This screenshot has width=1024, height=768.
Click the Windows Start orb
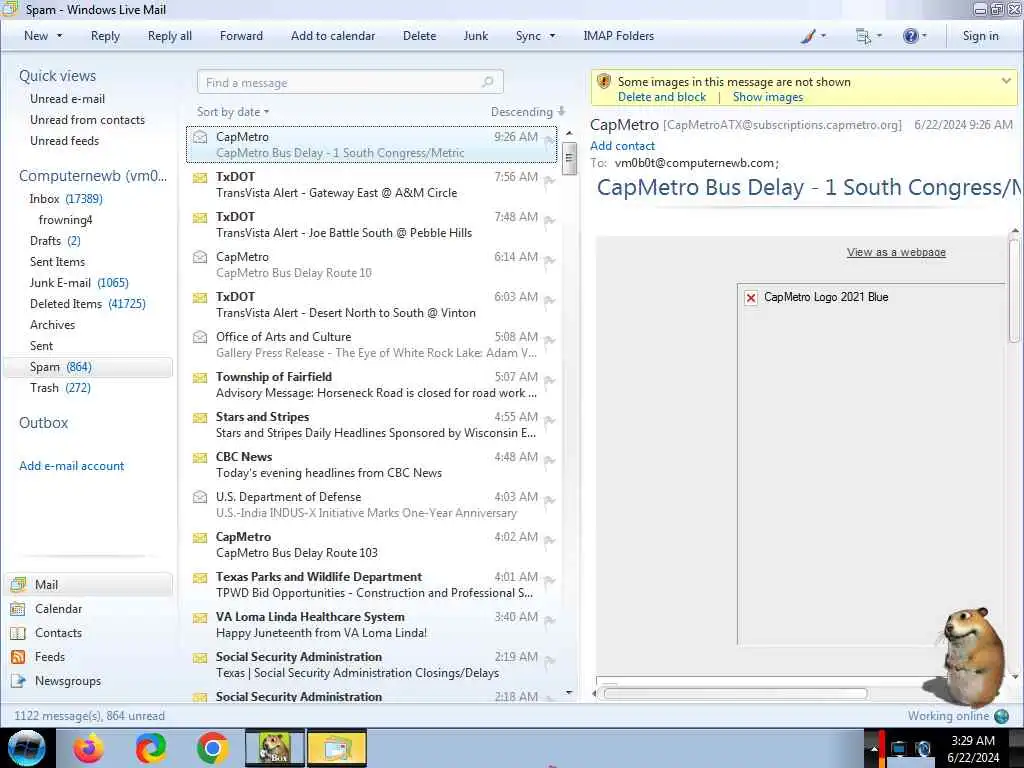(x=26, y=748)
